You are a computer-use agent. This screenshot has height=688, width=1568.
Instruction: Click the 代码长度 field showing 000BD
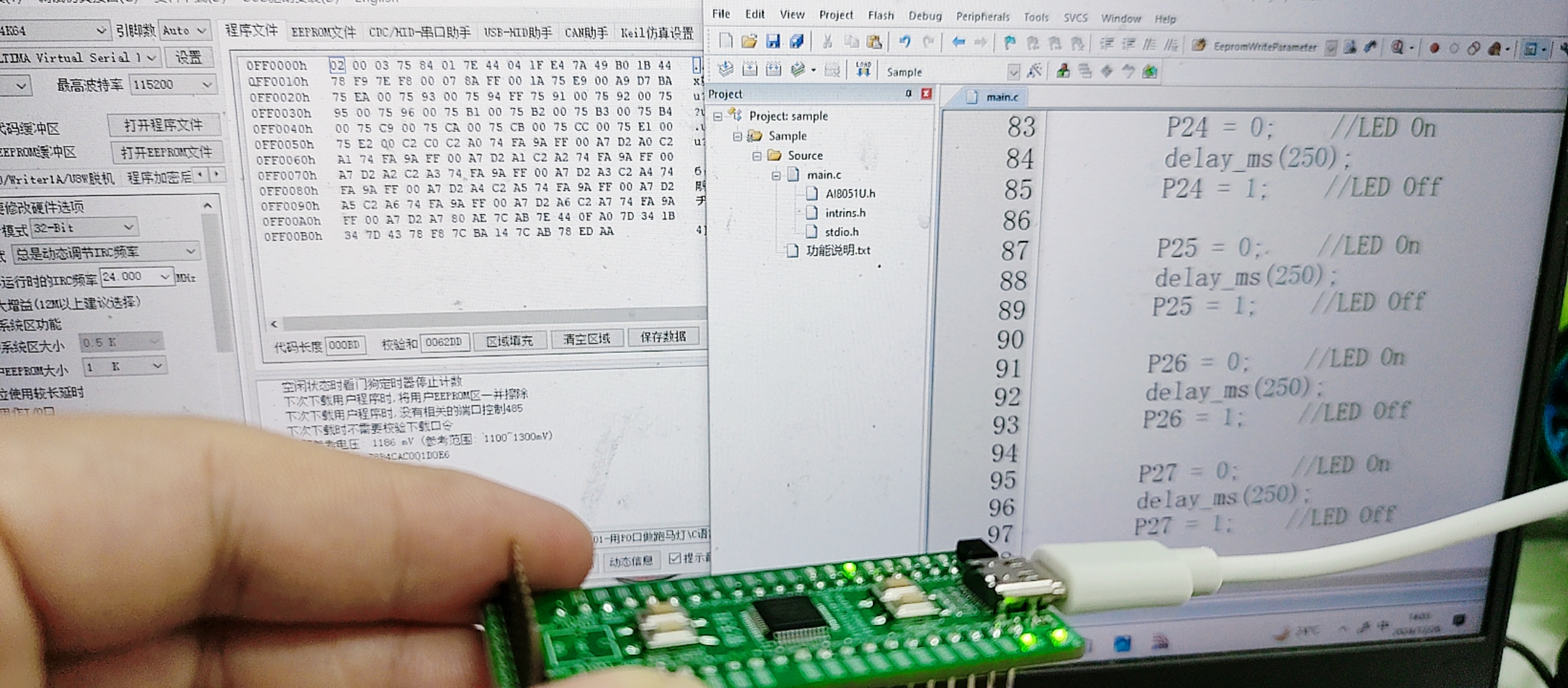[345, 345]
